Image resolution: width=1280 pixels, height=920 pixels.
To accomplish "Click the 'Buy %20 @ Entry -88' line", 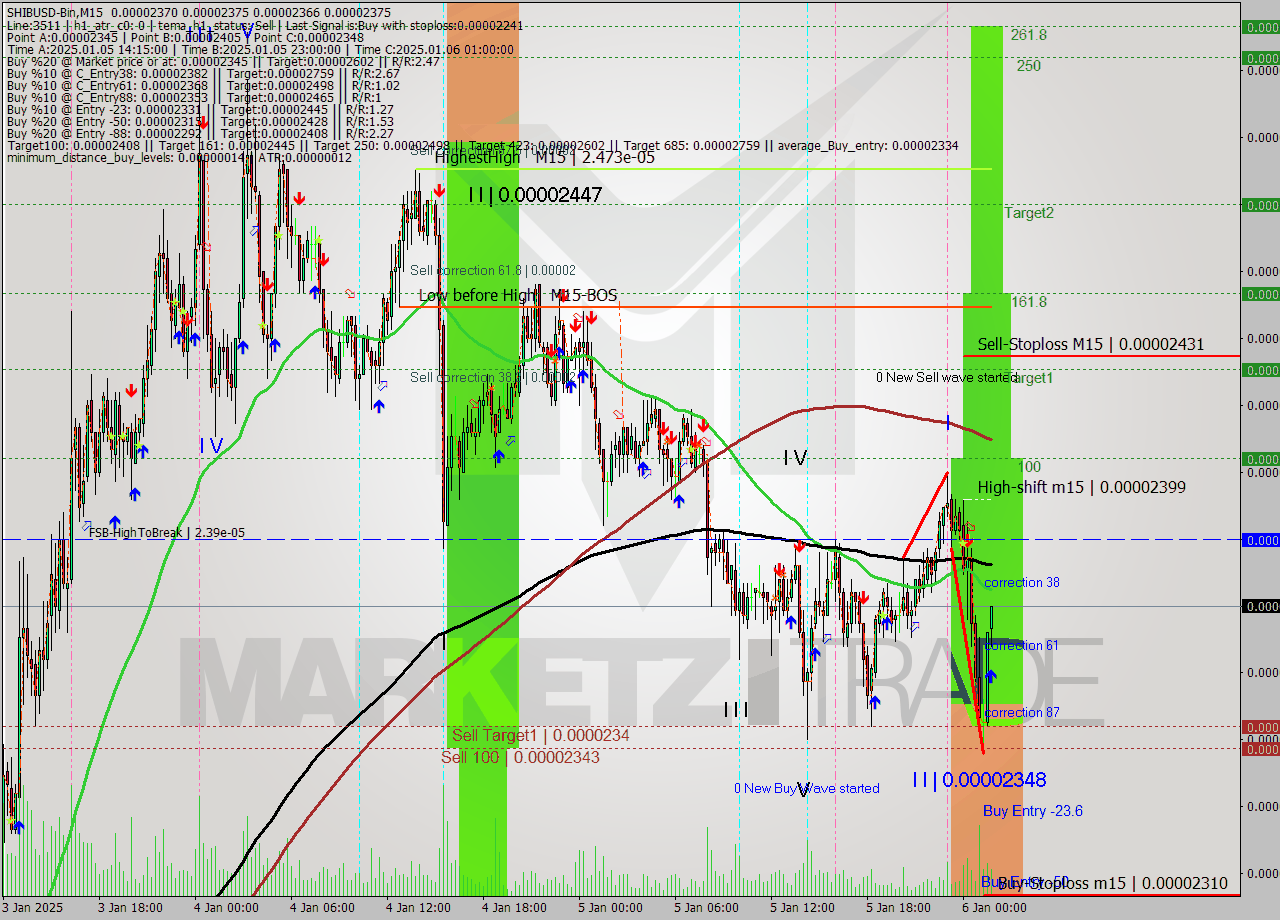I will tap(200, 134).
